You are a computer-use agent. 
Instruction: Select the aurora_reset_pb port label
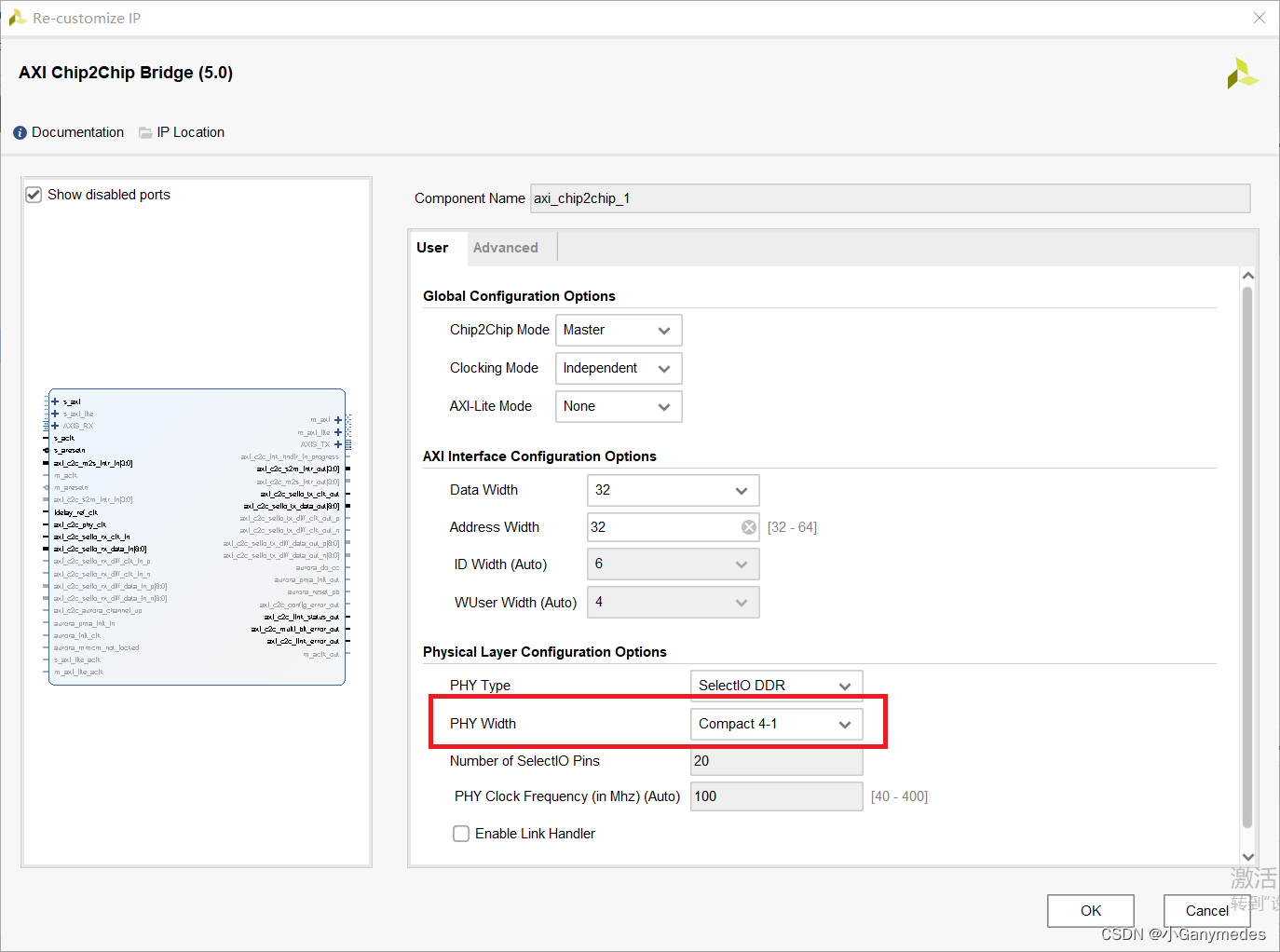(x=314, y=592)
